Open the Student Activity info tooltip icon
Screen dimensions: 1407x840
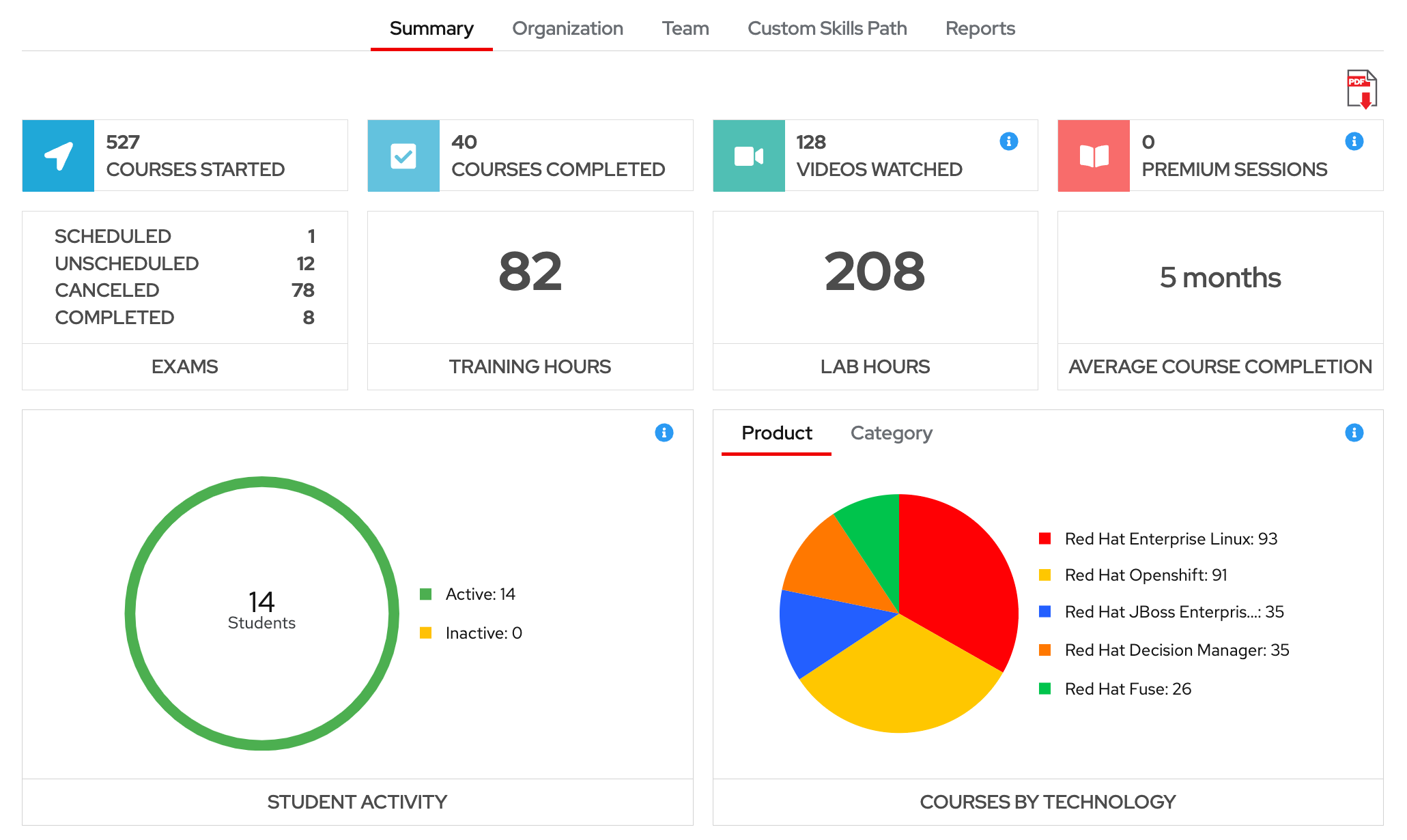pos(664,432)
